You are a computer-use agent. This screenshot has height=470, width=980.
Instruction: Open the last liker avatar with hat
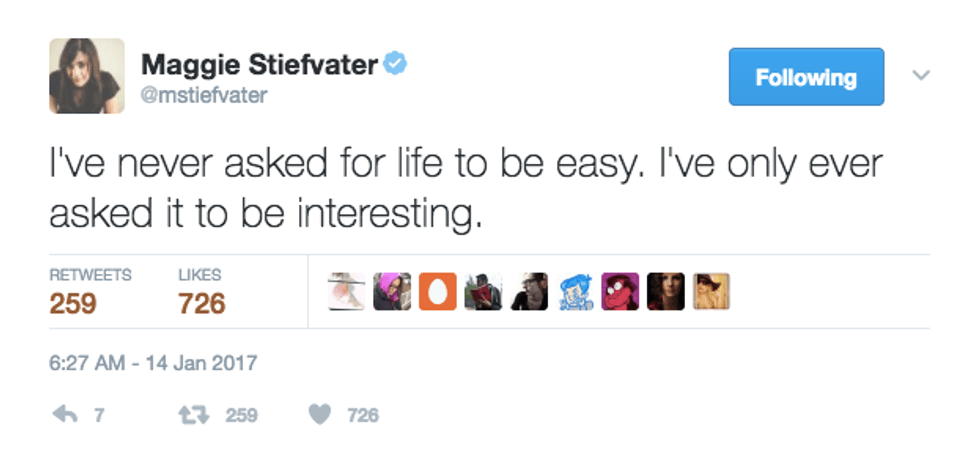tap(712, 291)
